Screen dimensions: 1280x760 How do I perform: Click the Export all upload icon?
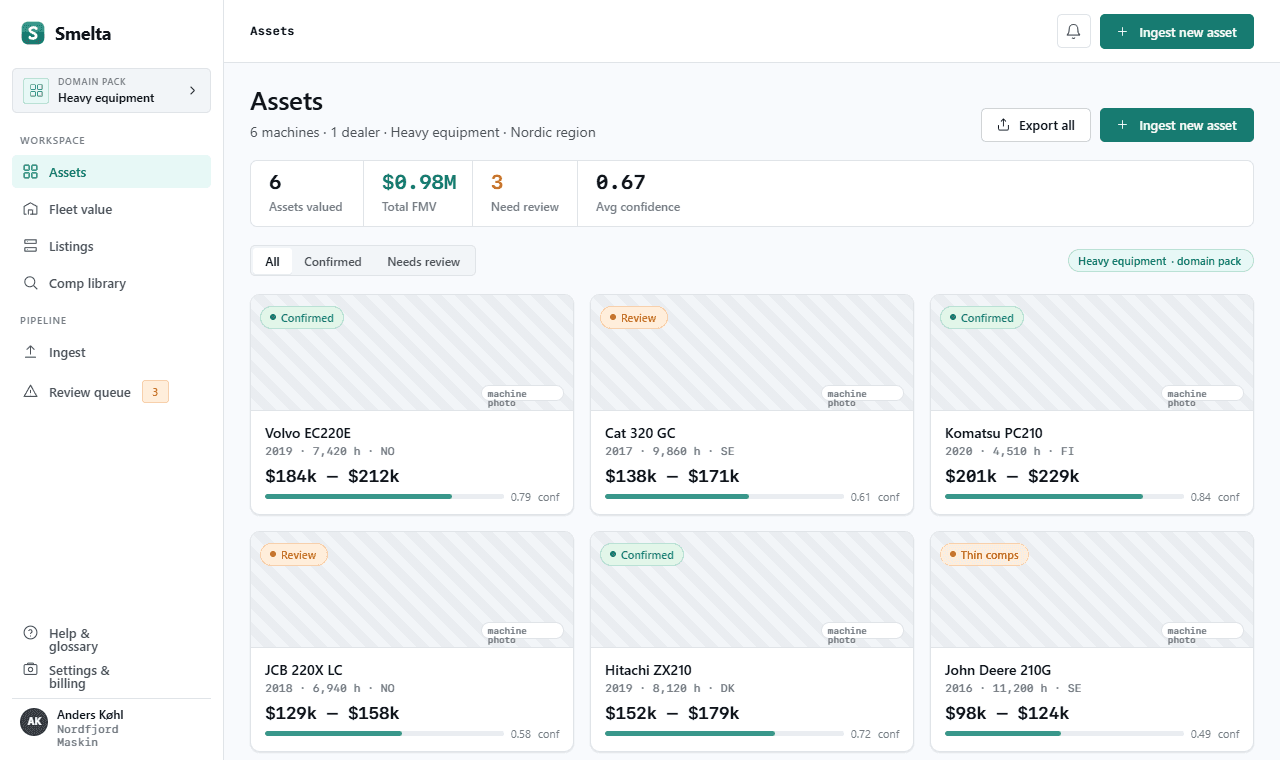tap(1004, 125)
